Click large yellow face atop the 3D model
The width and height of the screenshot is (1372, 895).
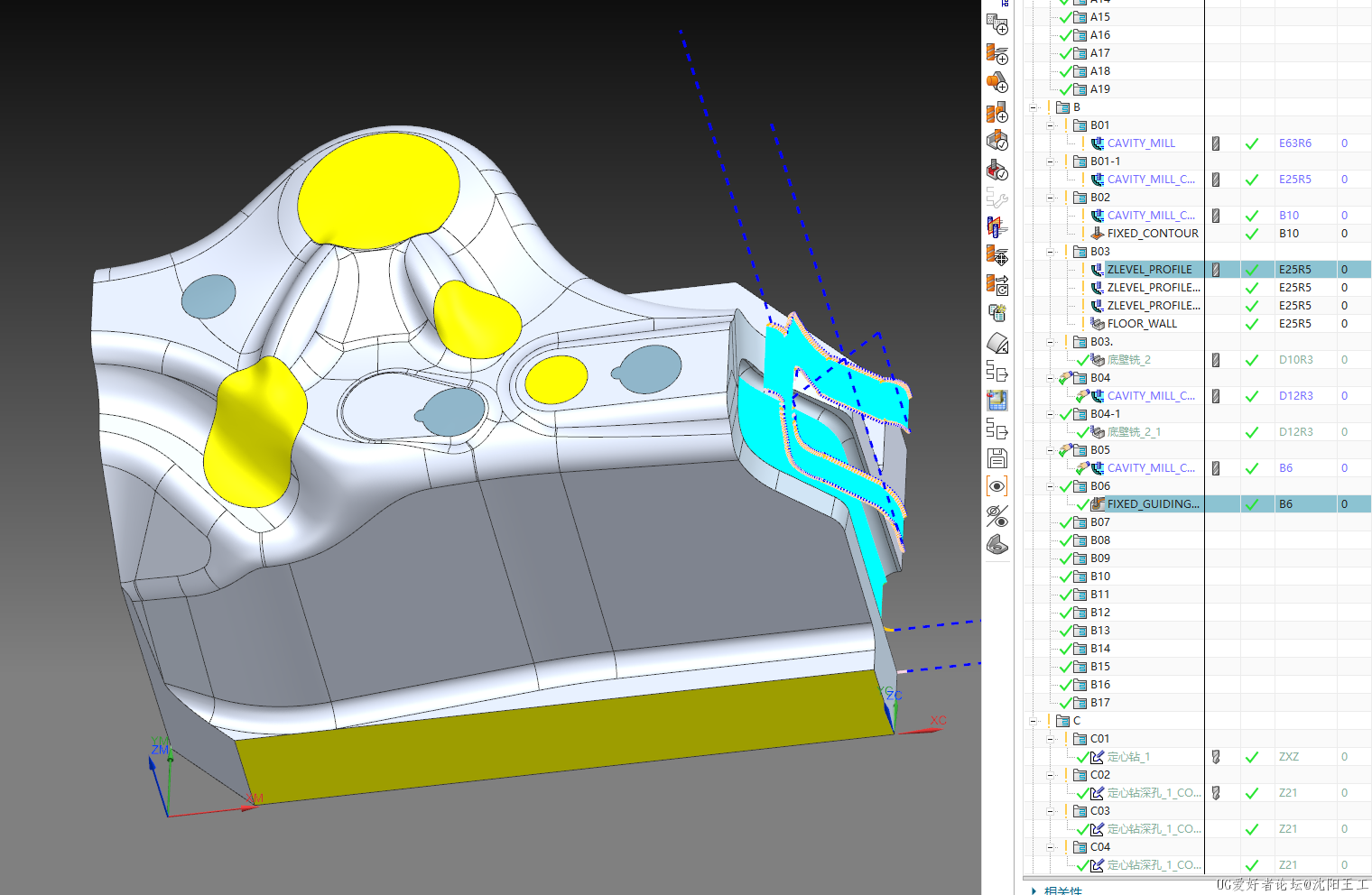coord(379,189)
